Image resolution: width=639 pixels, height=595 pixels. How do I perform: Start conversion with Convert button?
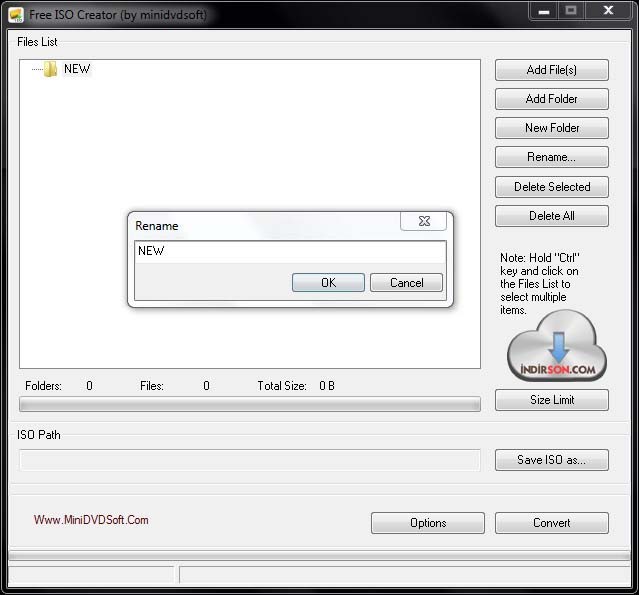pyautogui.click(x=552, y=523)
